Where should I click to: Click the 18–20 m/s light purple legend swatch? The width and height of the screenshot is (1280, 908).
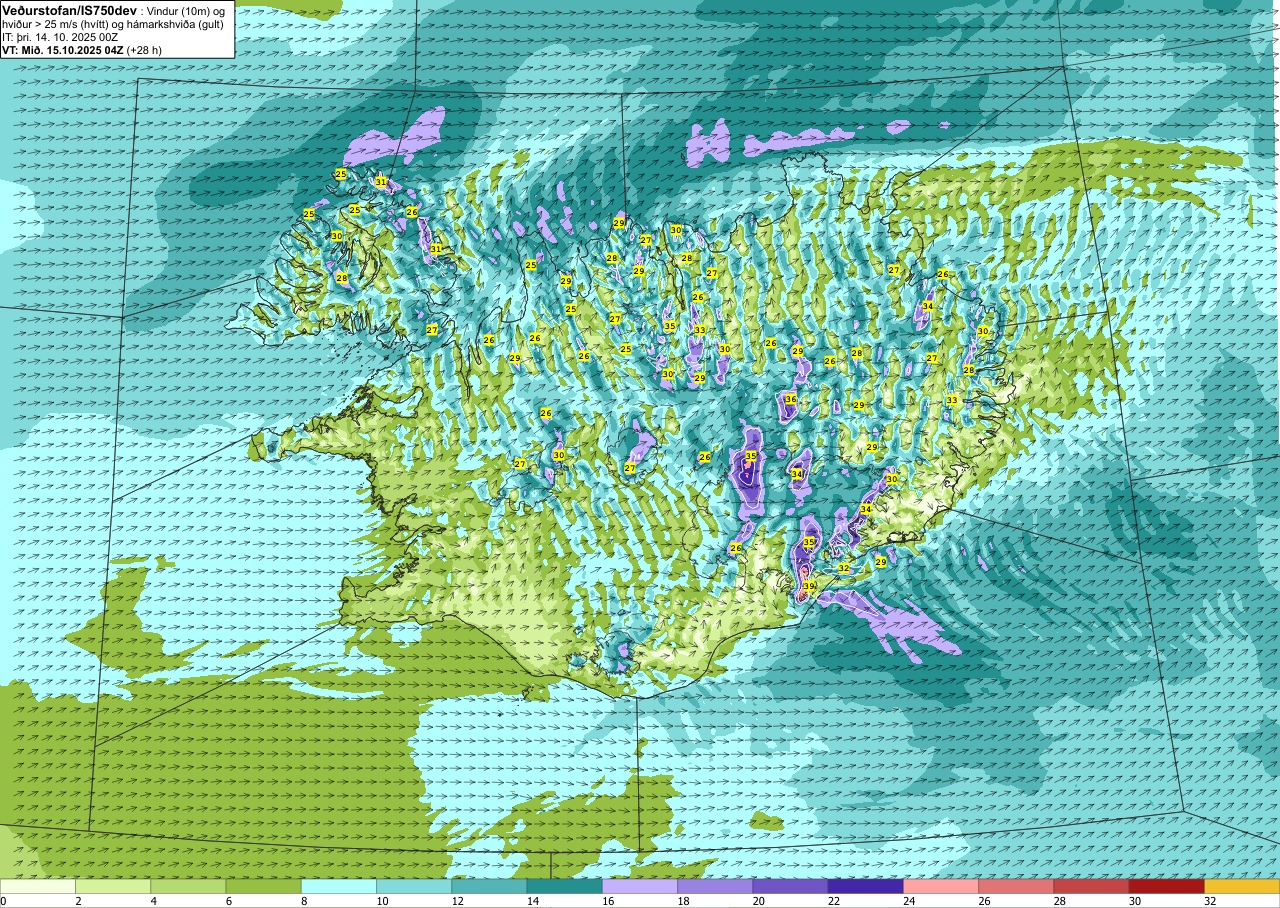[715, 886]
